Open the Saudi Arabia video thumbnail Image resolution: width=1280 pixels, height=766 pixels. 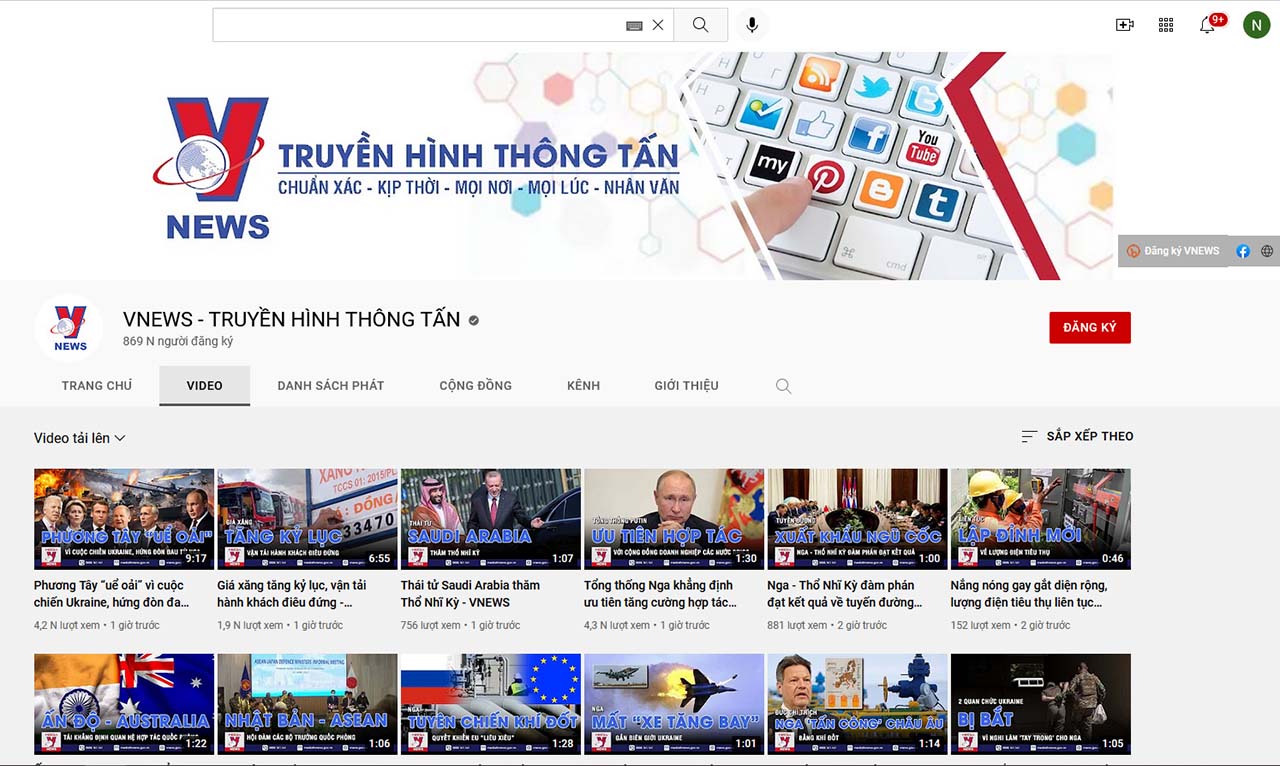click(x=490, y=518)
